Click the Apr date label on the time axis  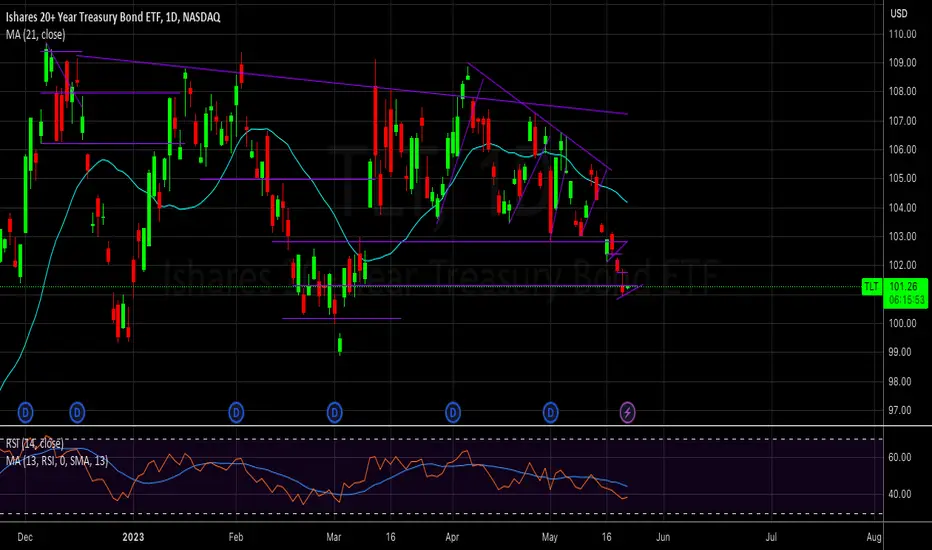[x=452, y=538]
